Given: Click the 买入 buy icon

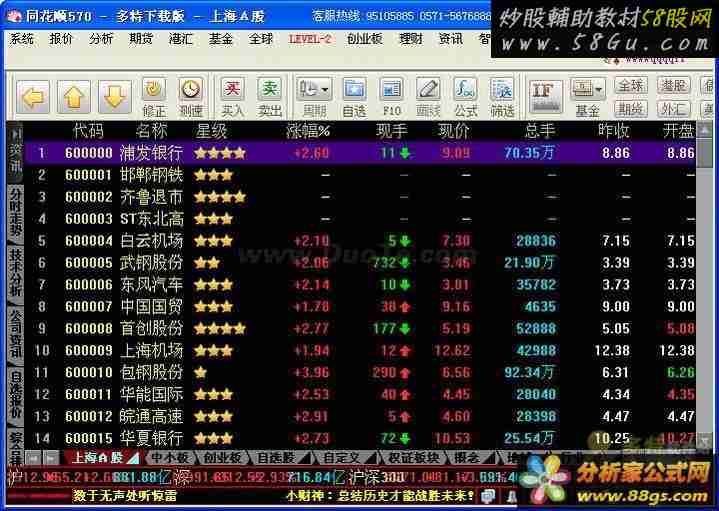Looking at the screenshot, I should (x=232, y=97).
